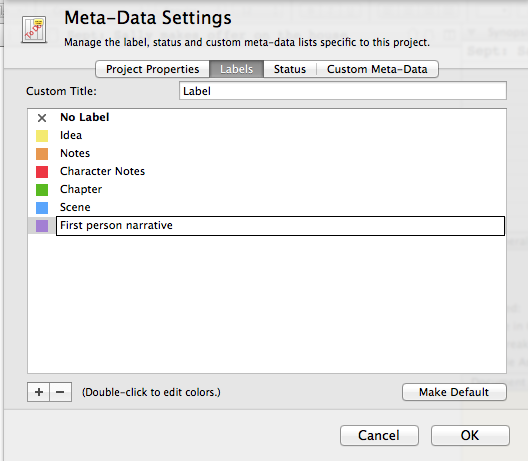This screenshot has width=528, height=461.
Task: Click the plus button to add label
Action: 38,392
